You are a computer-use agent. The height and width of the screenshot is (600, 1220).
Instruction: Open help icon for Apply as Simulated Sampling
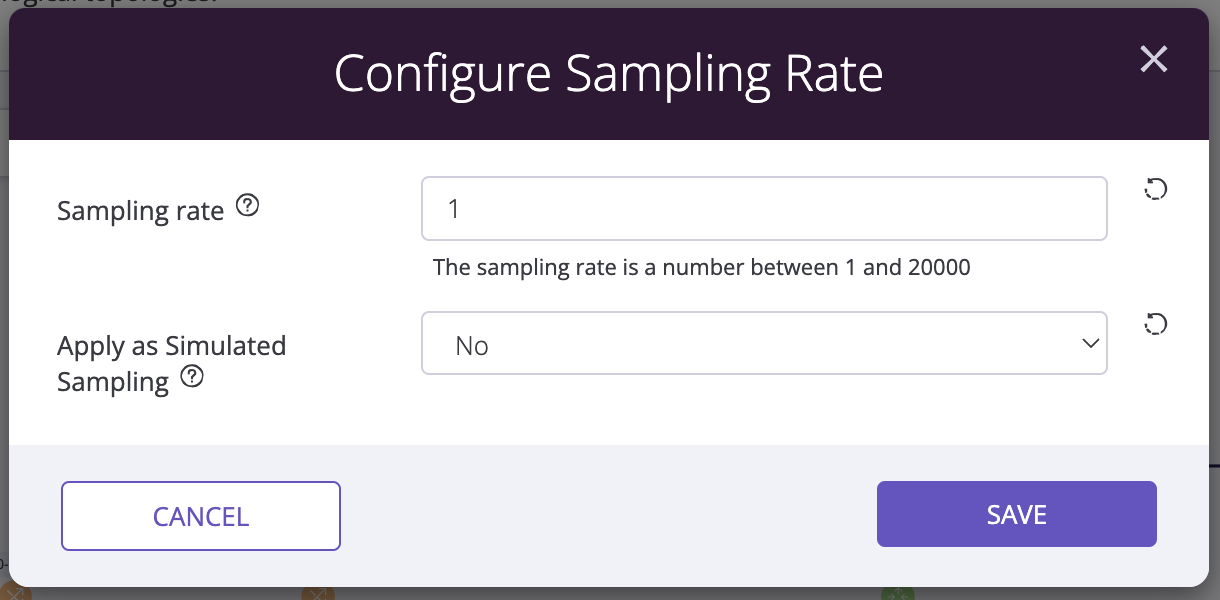(x=192, y=377)
